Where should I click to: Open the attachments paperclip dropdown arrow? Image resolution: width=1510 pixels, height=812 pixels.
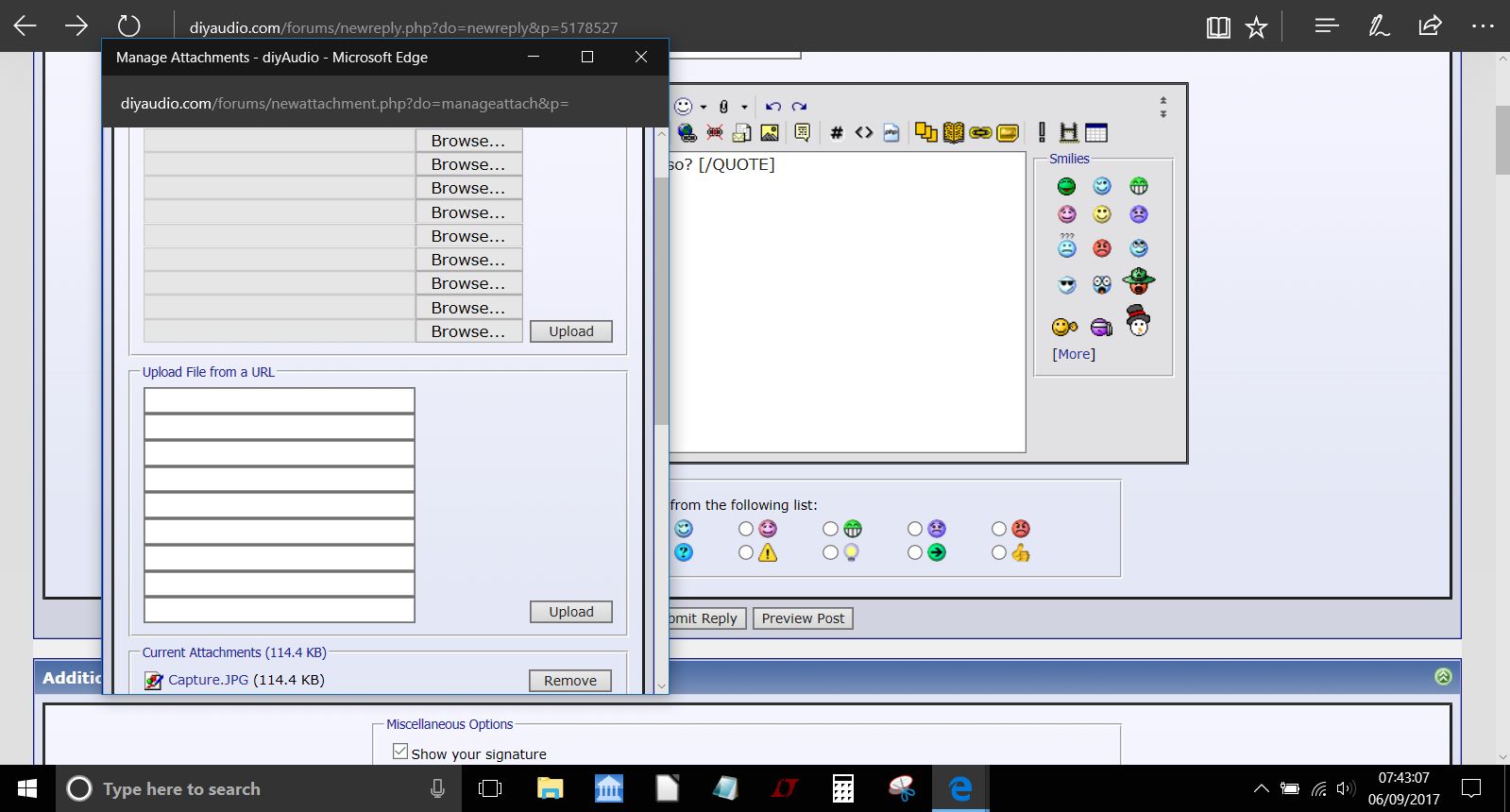pos(744,107)
